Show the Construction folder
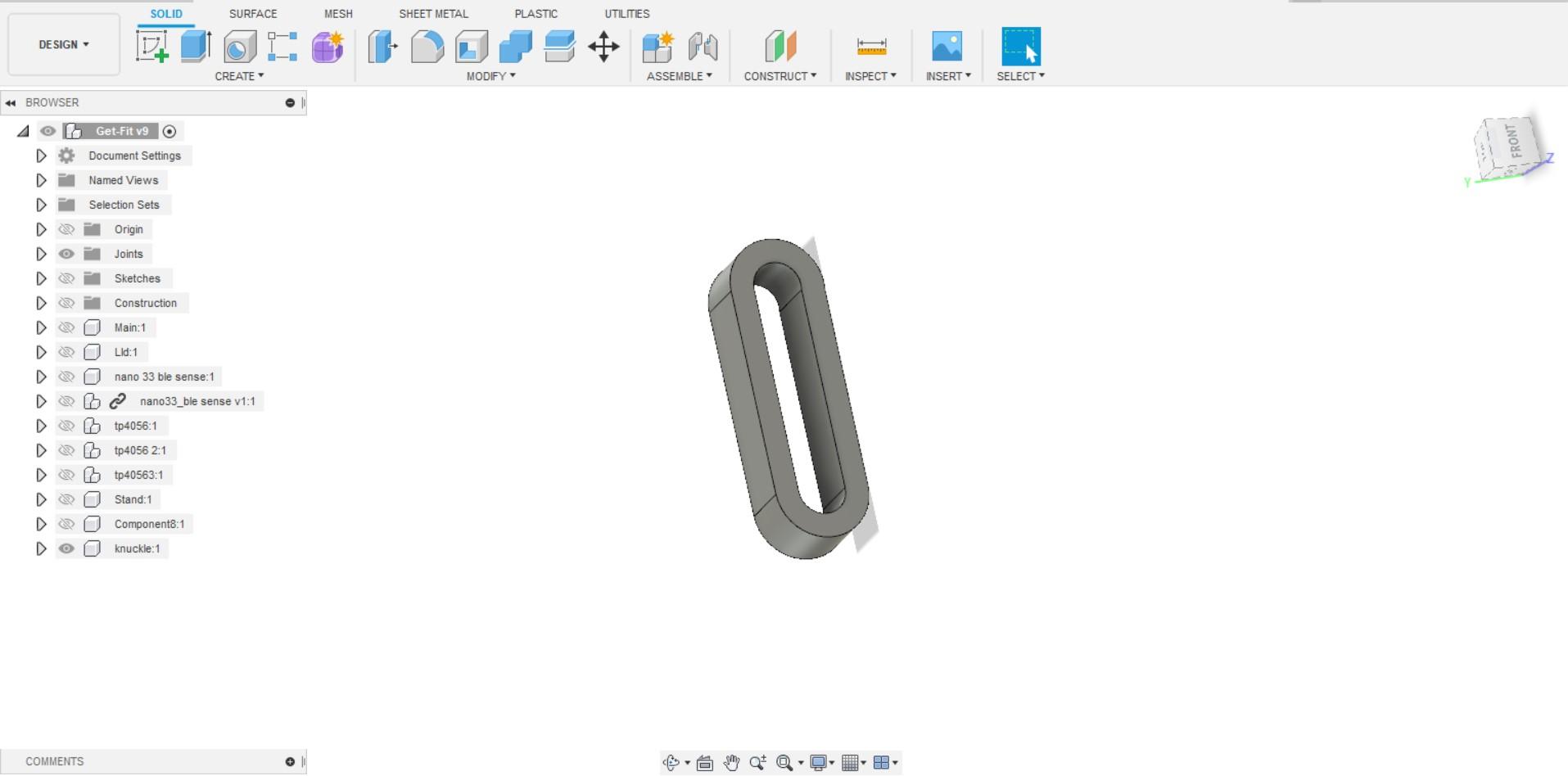Screen dimensions: 1568x776 pos(66,303)
